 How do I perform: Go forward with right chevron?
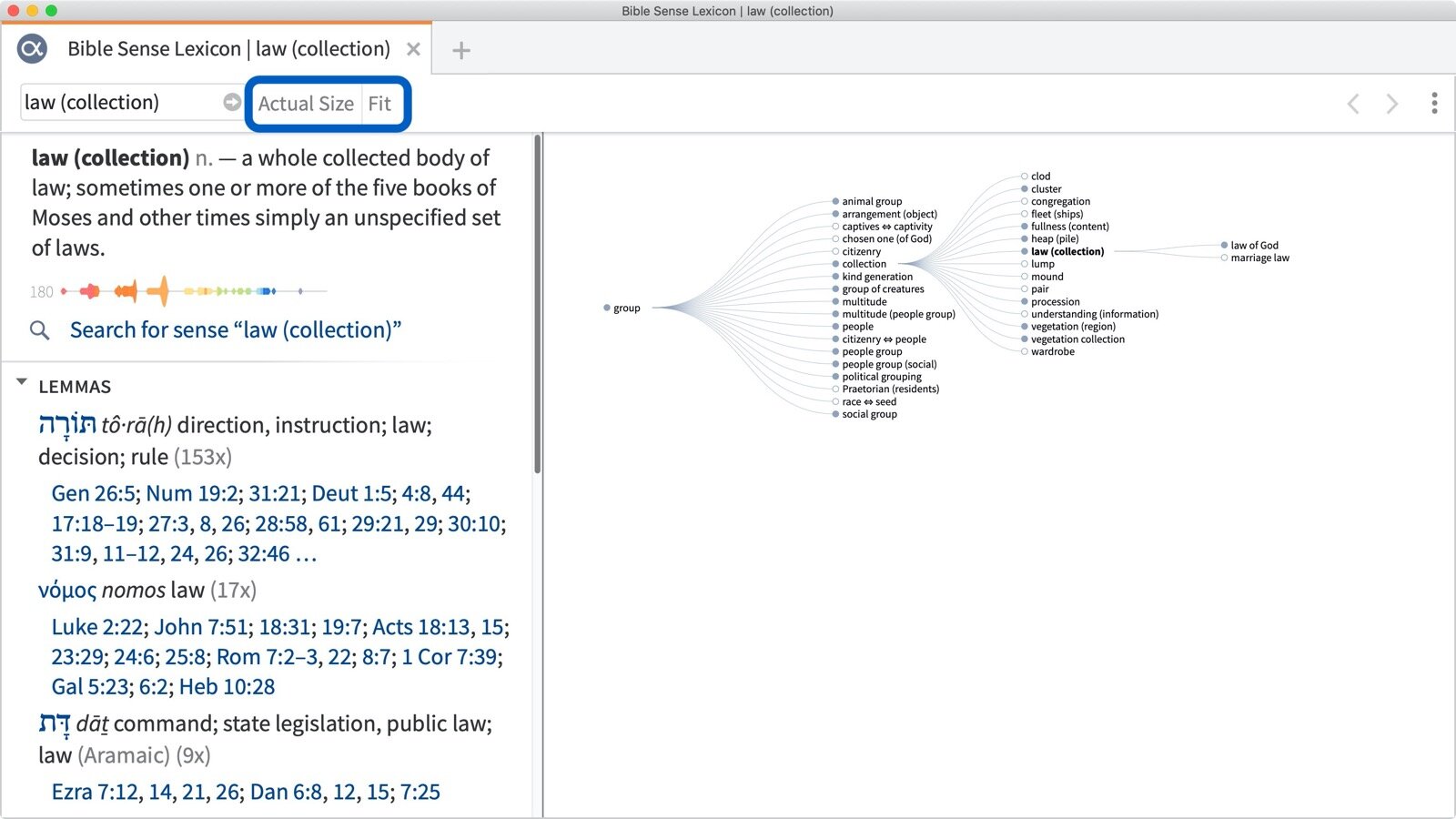pyautogui.click(x=1391, y=104)
